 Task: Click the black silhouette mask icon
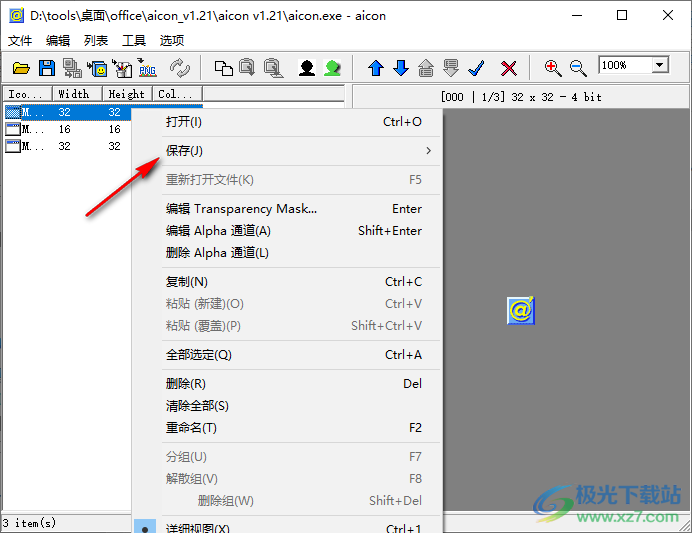[x=307, y=68]
